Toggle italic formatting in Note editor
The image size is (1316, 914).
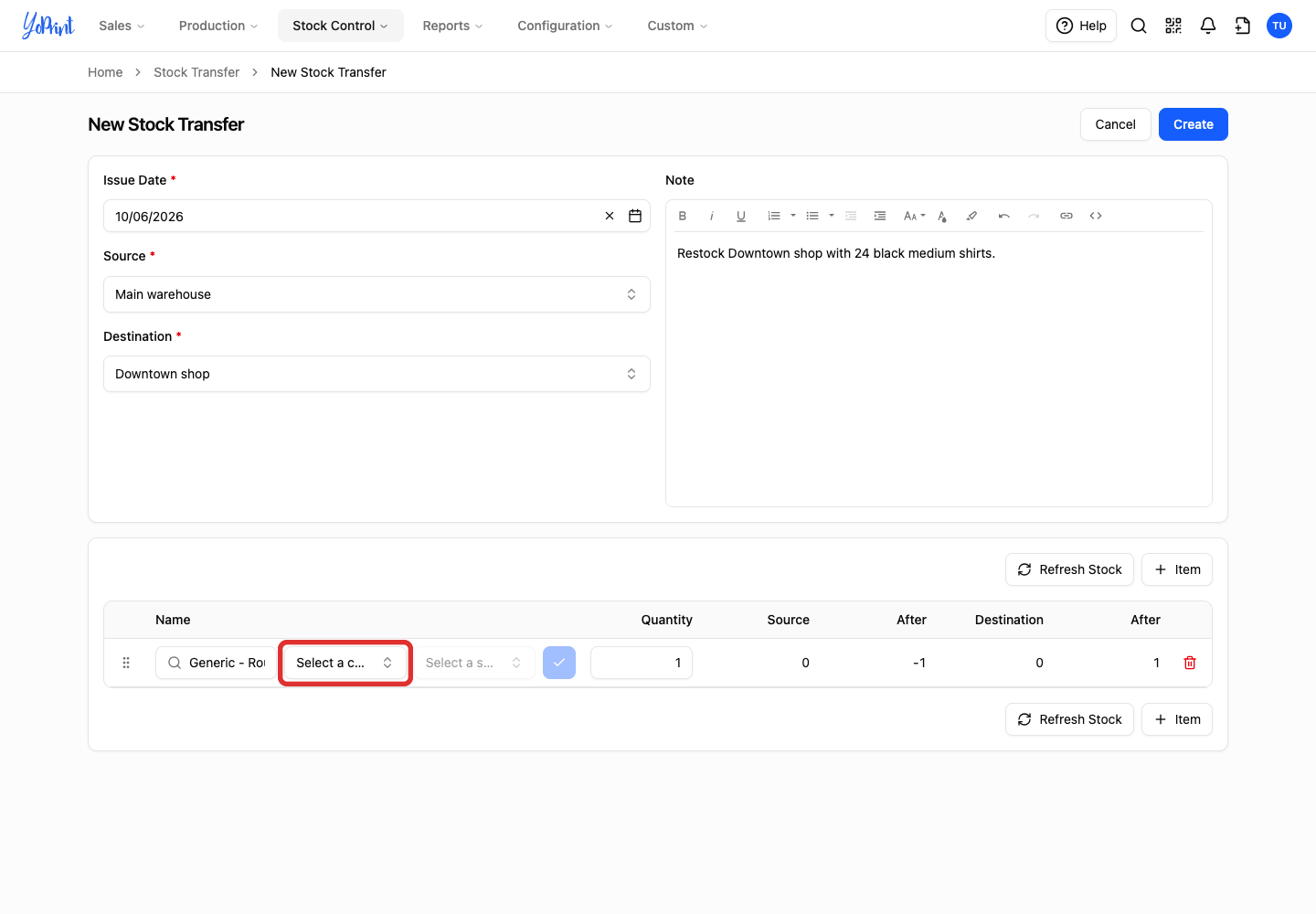click(712, 216)
